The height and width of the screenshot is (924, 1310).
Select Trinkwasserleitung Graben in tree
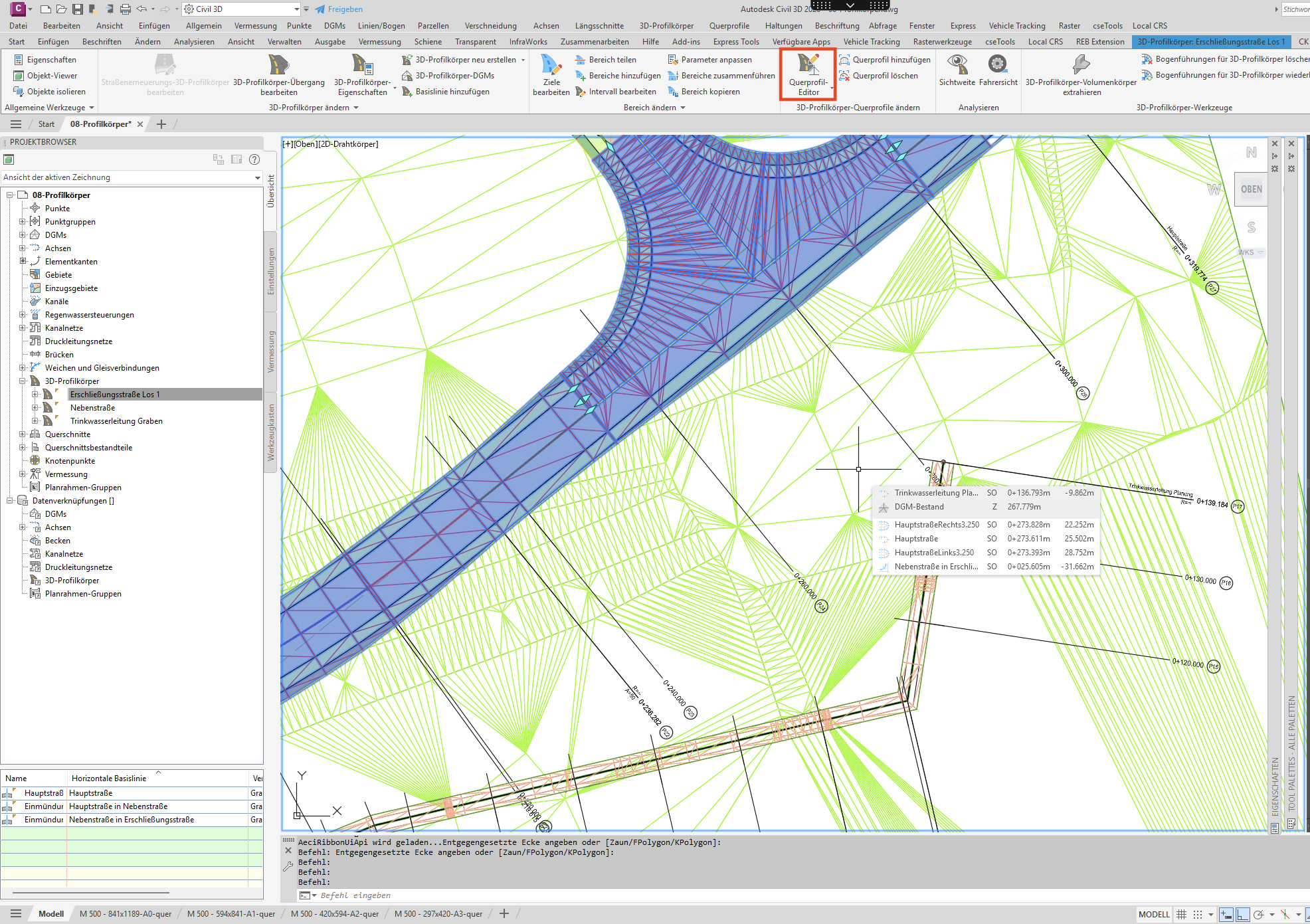click(x=116, y=421)
